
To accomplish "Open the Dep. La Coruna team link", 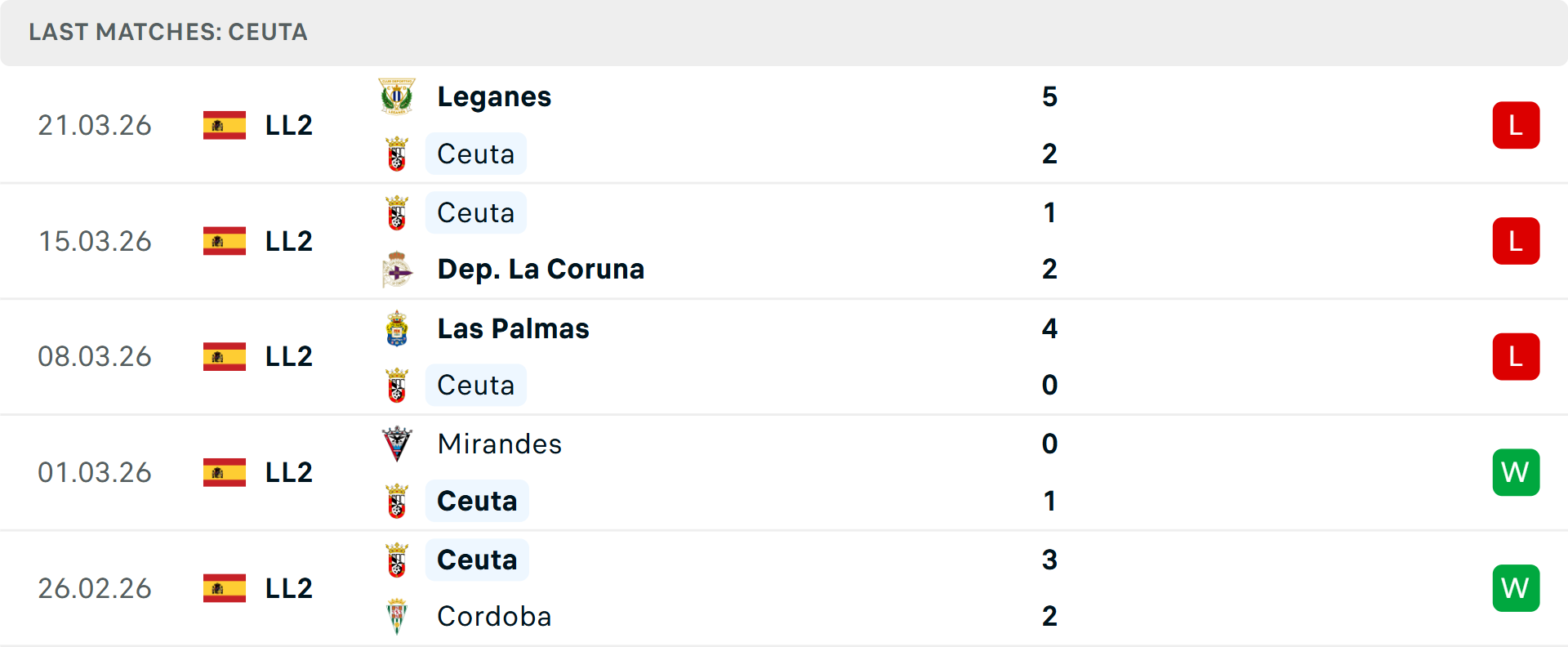I will [541, 270].
